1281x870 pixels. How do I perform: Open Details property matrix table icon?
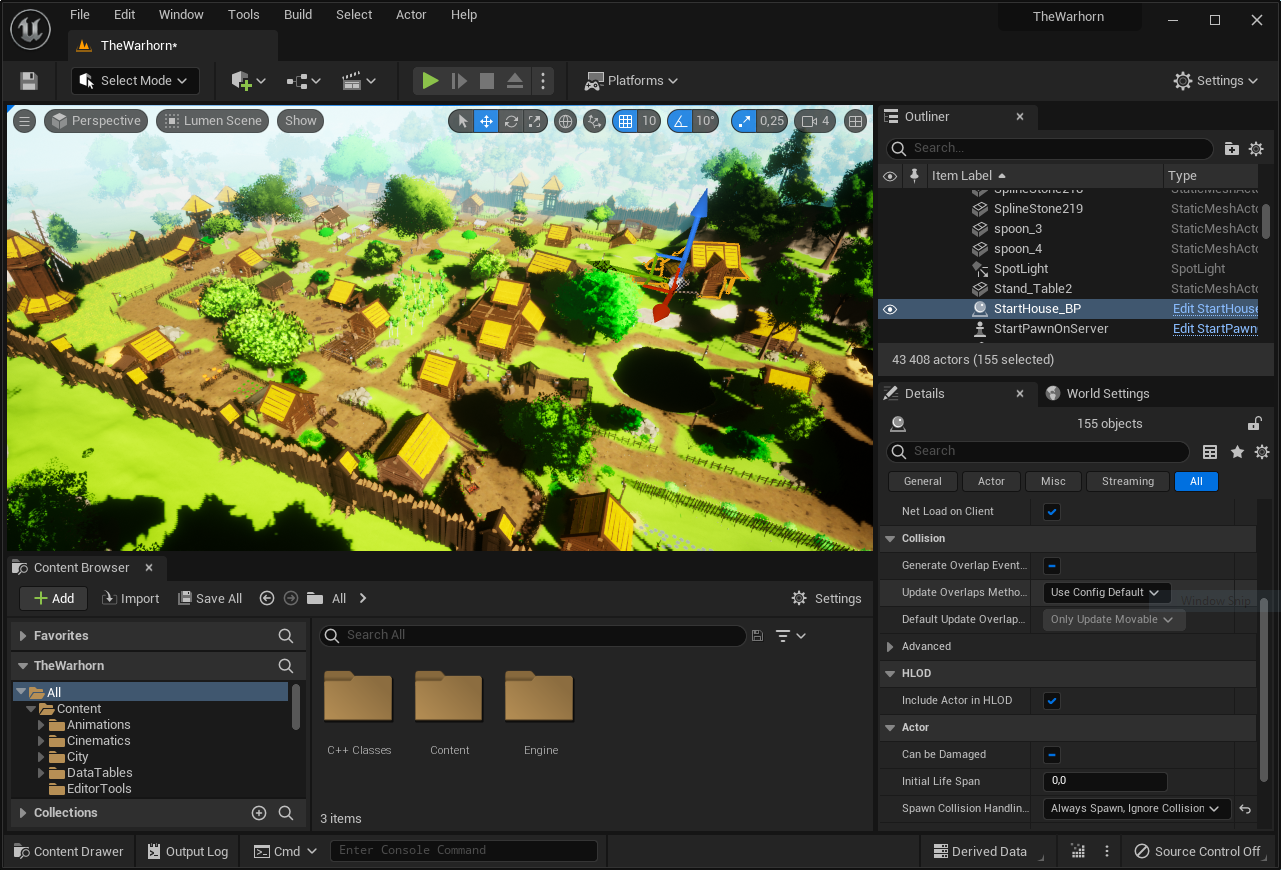coord(1210,452)
